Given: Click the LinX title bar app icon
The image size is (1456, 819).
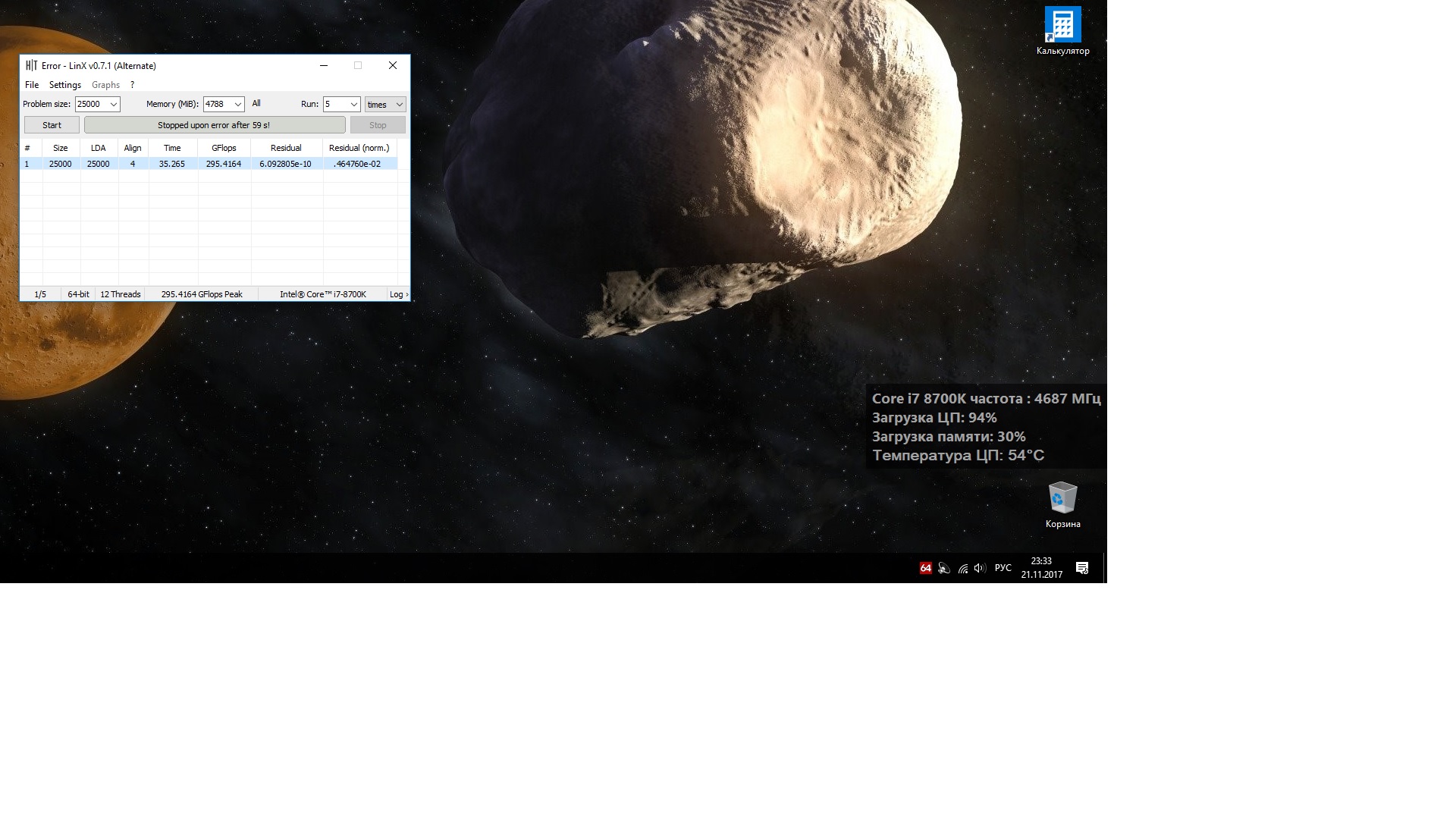Looking at the screenshot, I should pyautogui.click(x=31, y=66).
